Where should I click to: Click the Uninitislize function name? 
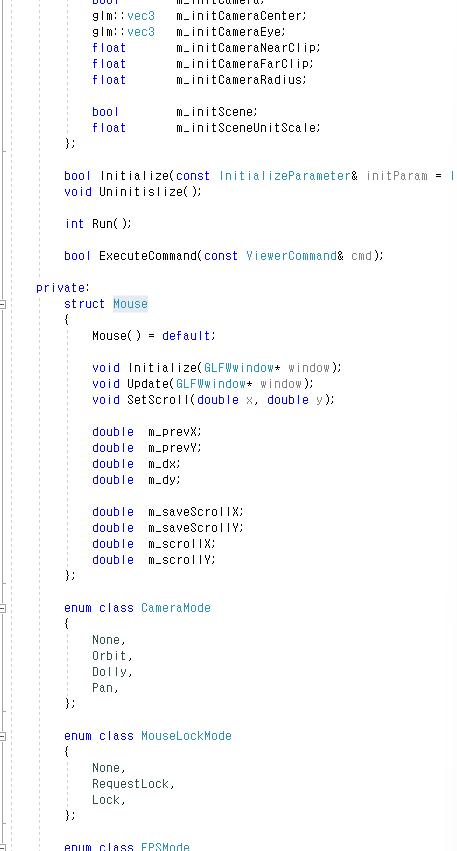coord(141,192)
